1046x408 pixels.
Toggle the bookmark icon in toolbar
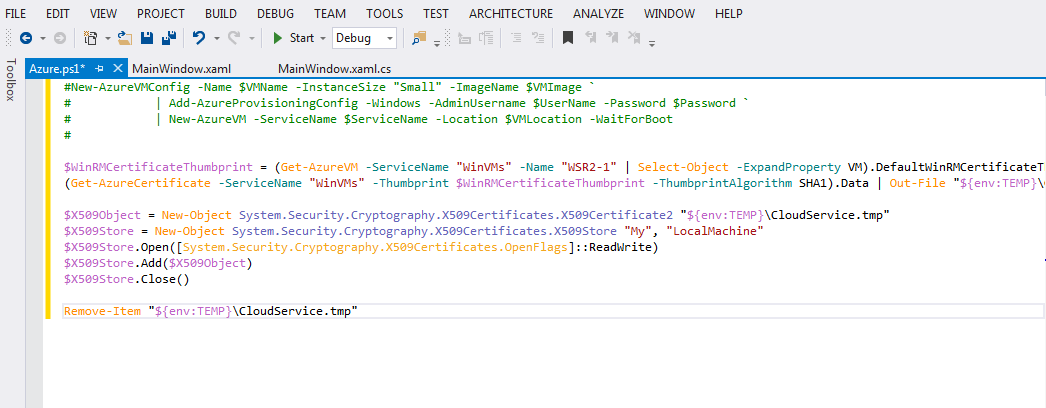567,38
